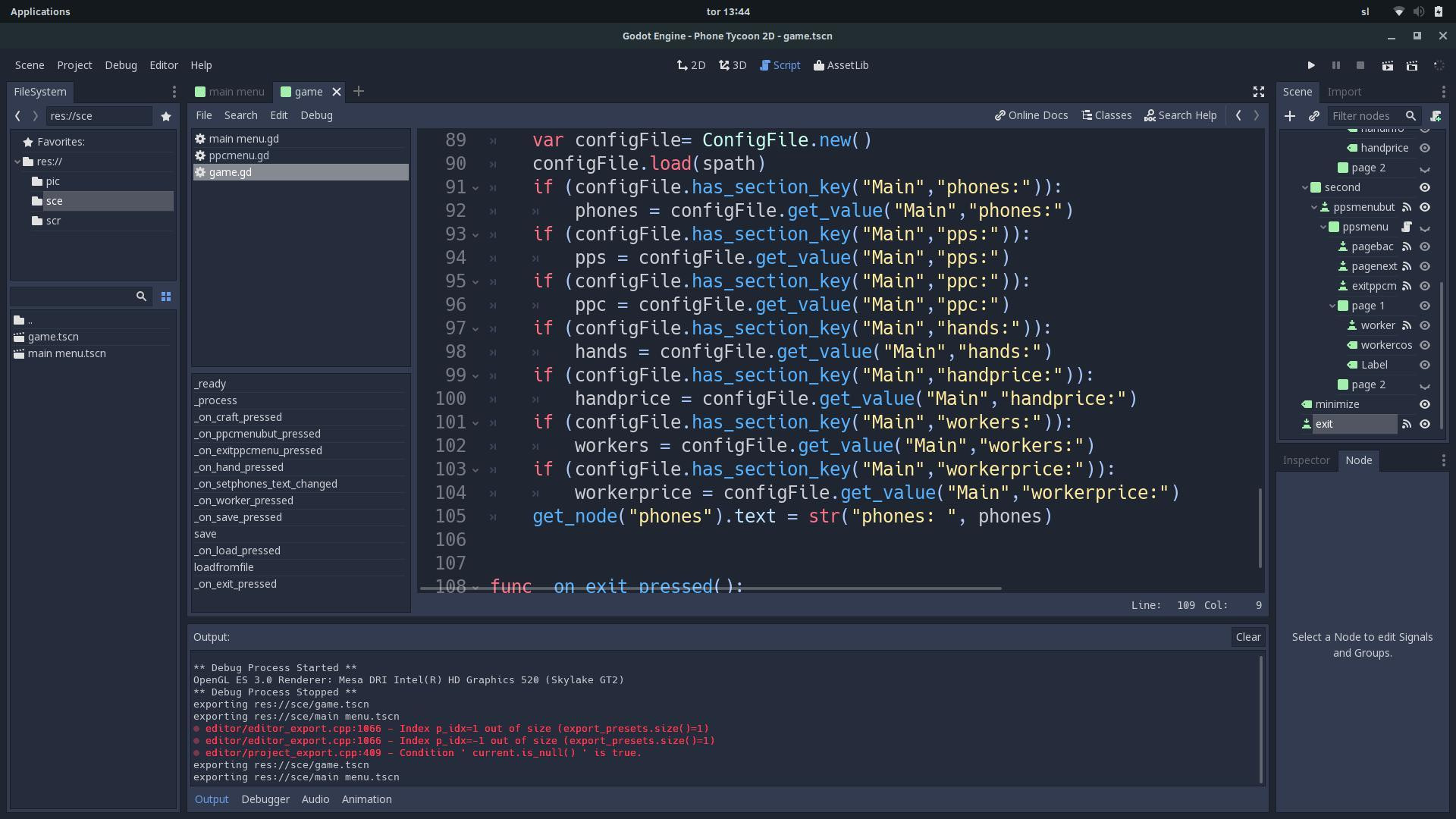This screenshot has height=819, width=1456.
Task: Add new scene tab plus icon
Action: click(359, 92)
